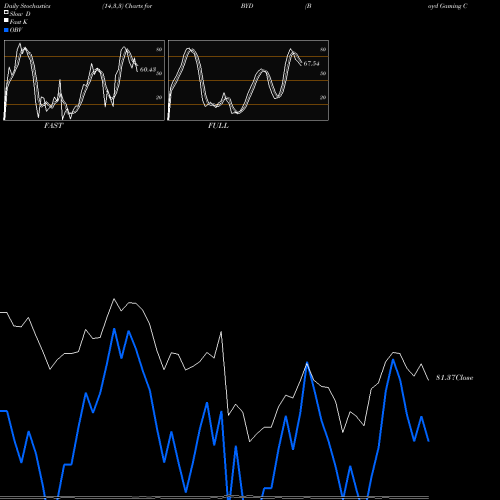This screenshot has height=500, width=500.
Task: Click the tallest peak of the white close line
Action: click(114, 299)
